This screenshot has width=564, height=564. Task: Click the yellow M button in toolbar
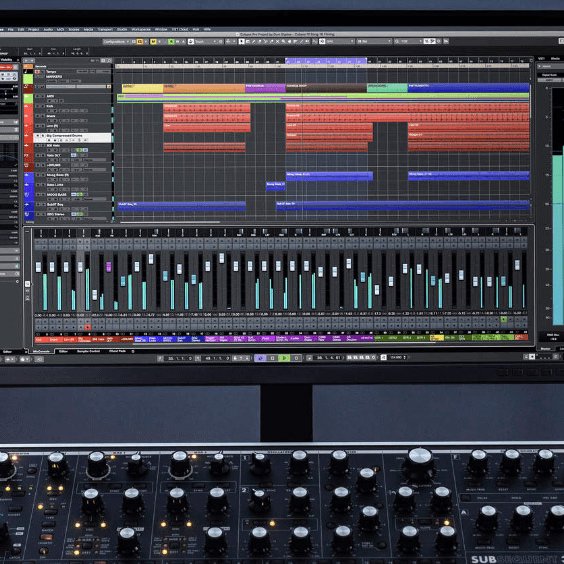(153, 42)
